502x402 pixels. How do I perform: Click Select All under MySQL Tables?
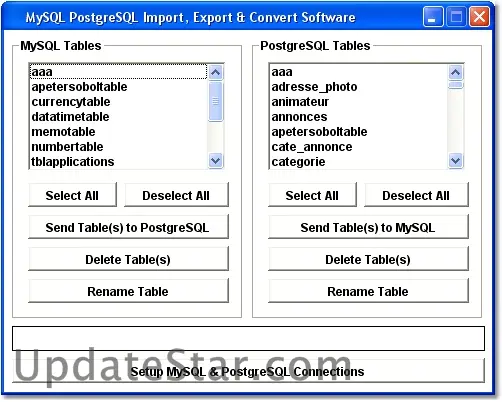(x=72, y=195)
